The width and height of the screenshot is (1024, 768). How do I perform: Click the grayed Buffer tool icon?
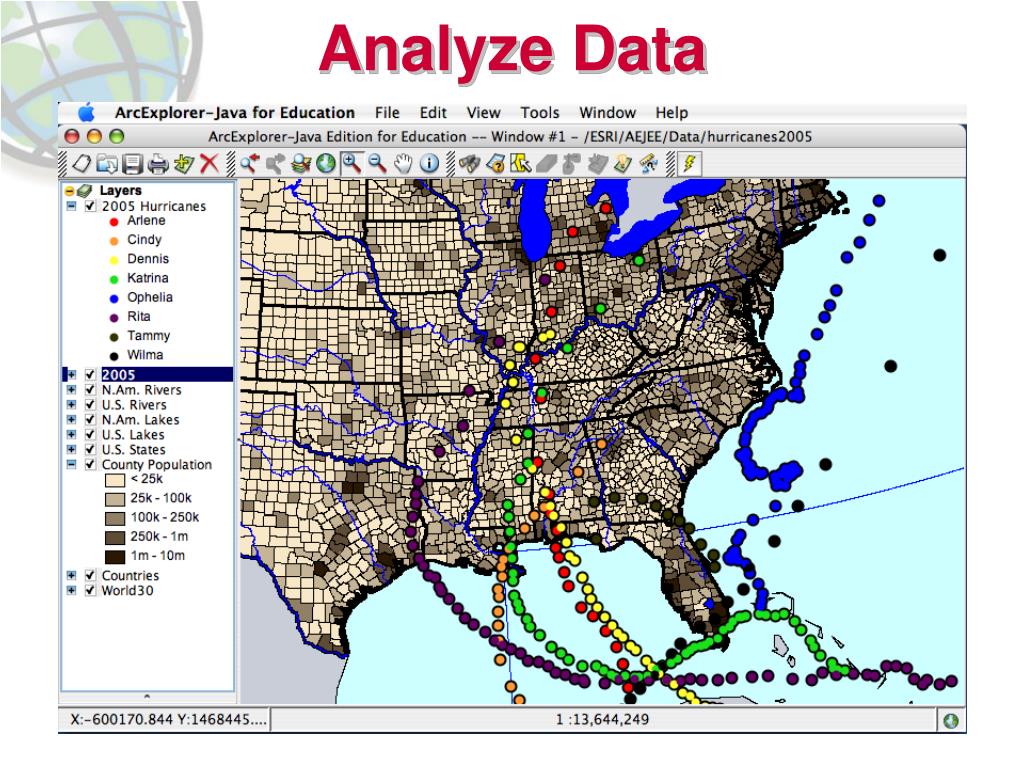point(572,163)
